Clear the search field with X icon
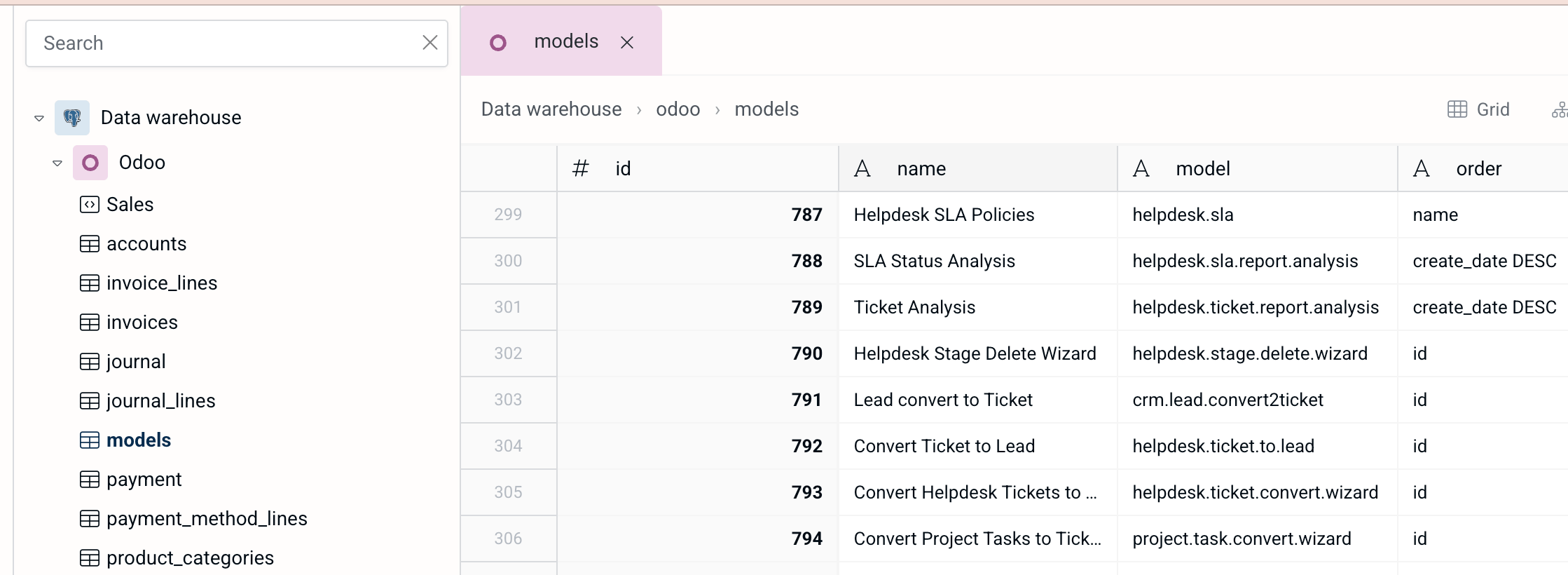Image resolution: width=1568 pixels, height=575 pixels. point(430,43)
